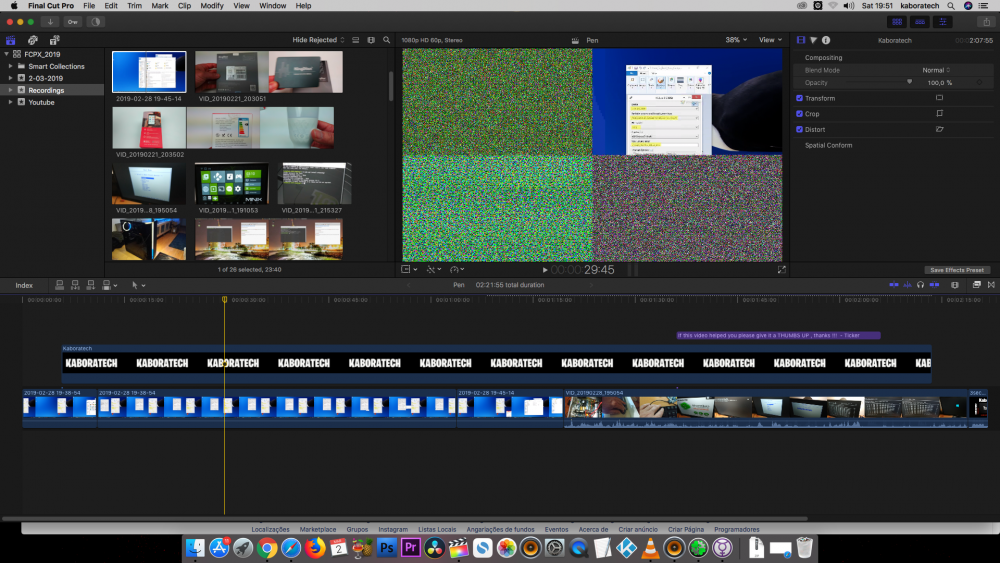
Task: Expand the Smart Collections folder
Action: click(x=10, y=66)
